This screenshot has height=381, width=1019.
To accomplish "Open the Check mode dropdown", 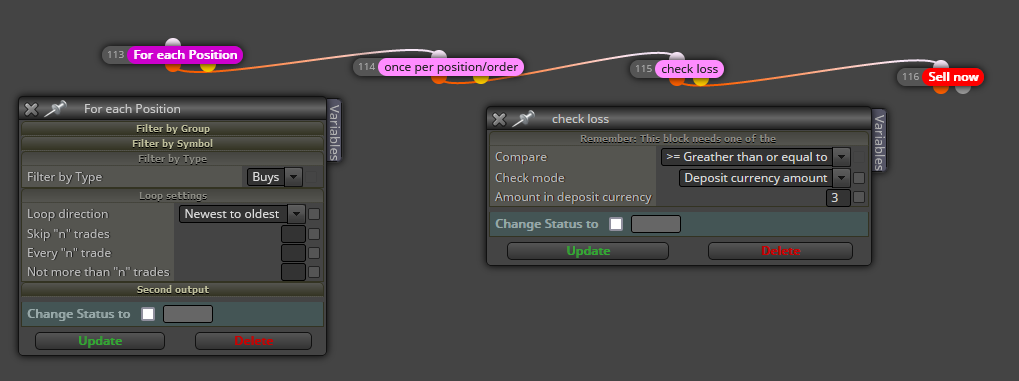I will [765, 177].
